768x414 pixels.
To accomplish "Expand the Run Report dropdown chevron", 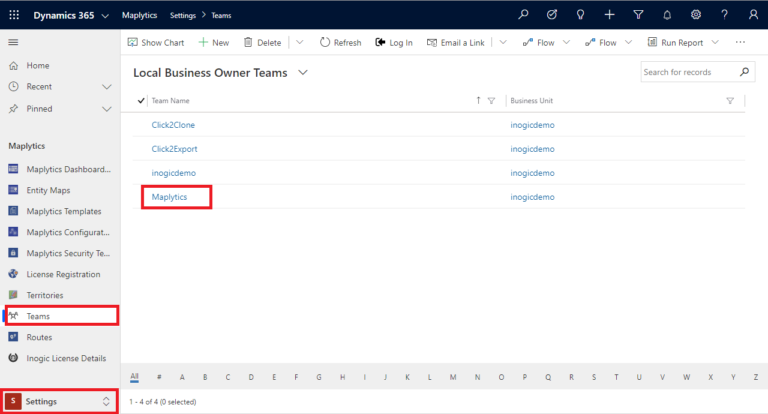I will [x=715, y=43].
